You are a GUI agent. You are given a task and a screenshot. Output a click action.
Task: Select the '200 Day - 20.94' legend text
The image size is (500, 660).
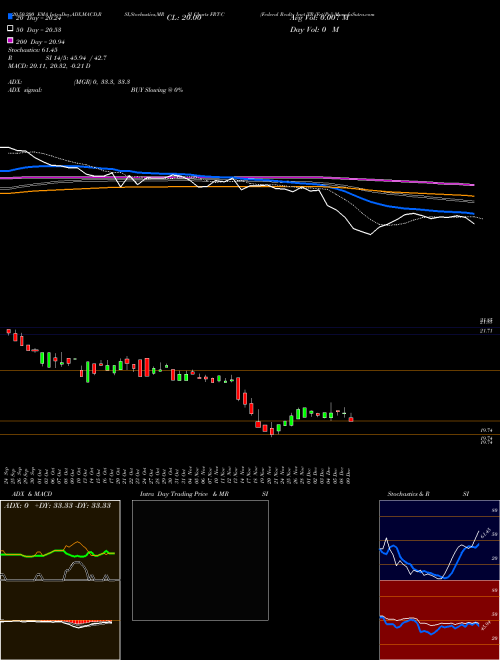pos(40,42)
